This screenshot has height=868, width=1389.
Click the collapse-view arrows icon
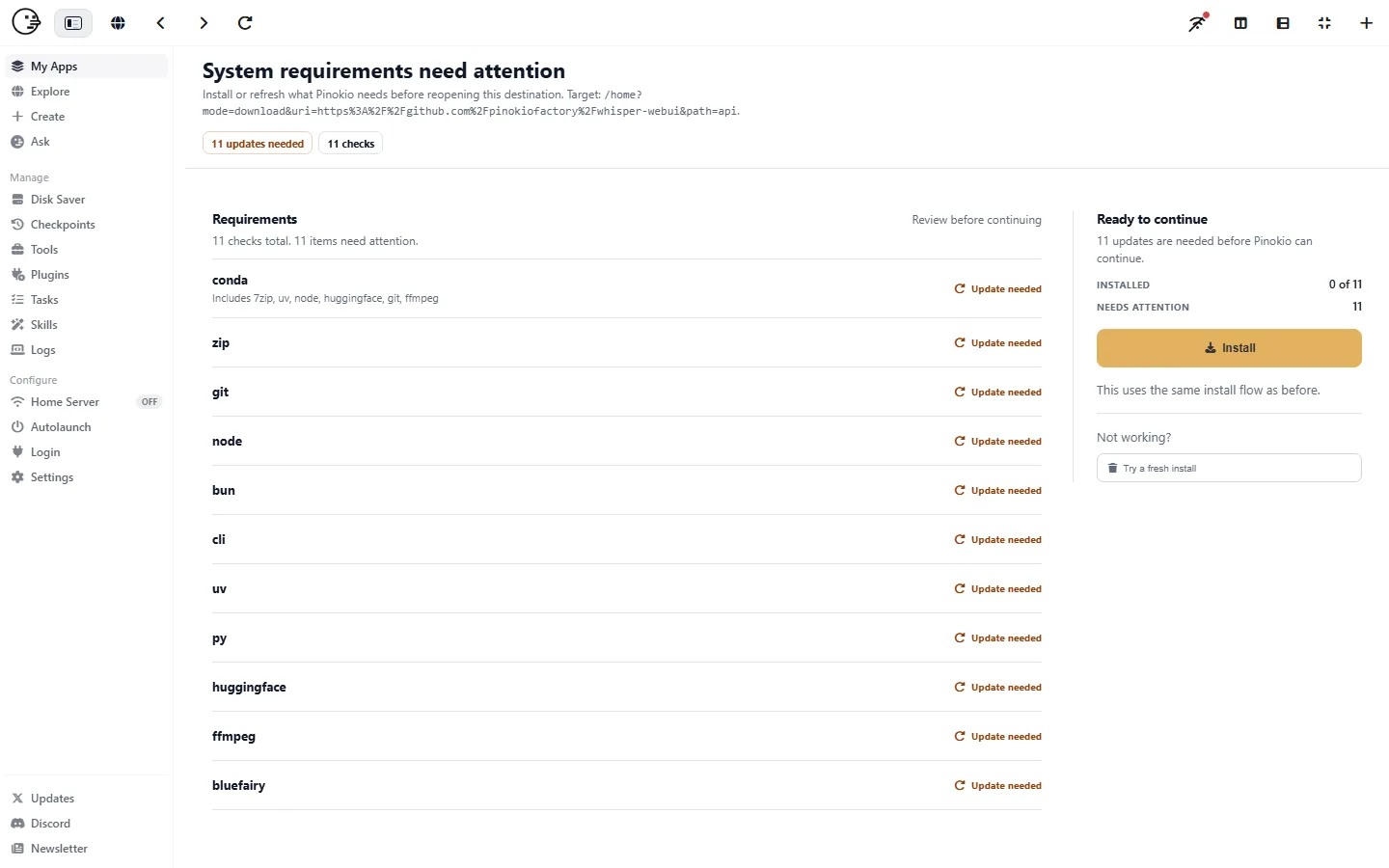point(1324,23)
